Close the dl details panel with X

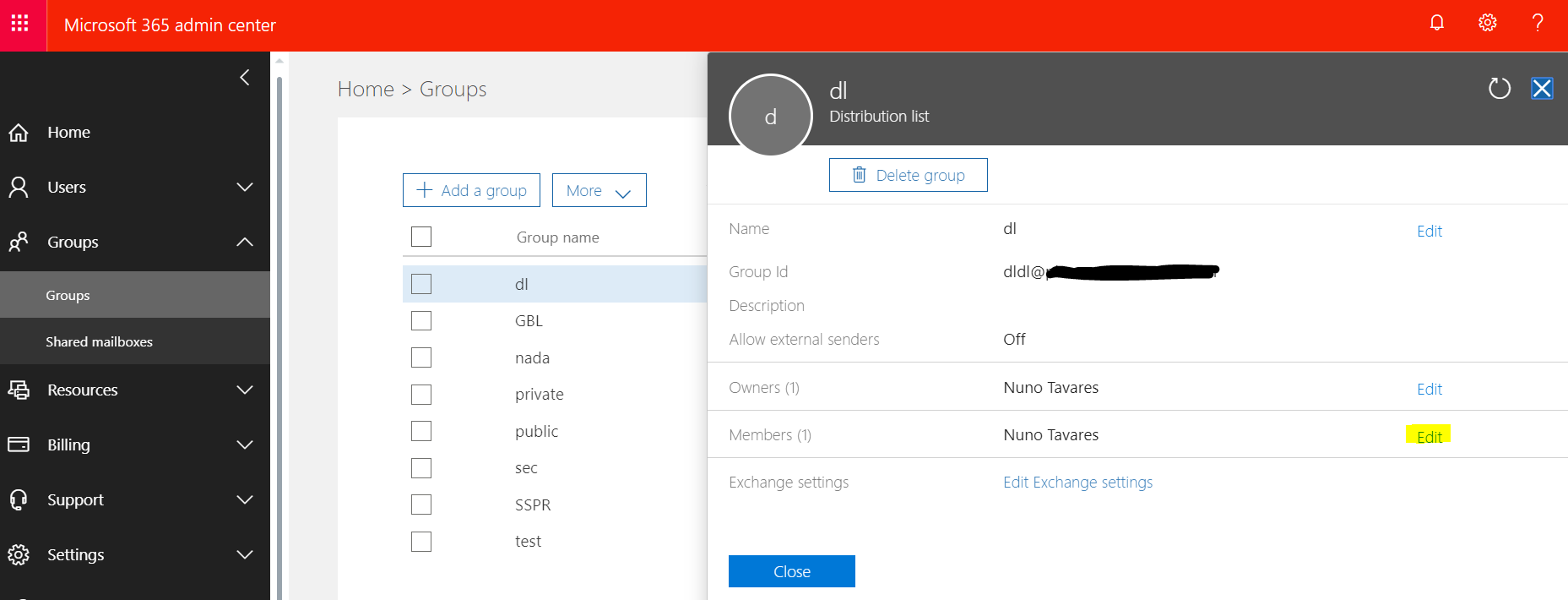[1542, 88]
